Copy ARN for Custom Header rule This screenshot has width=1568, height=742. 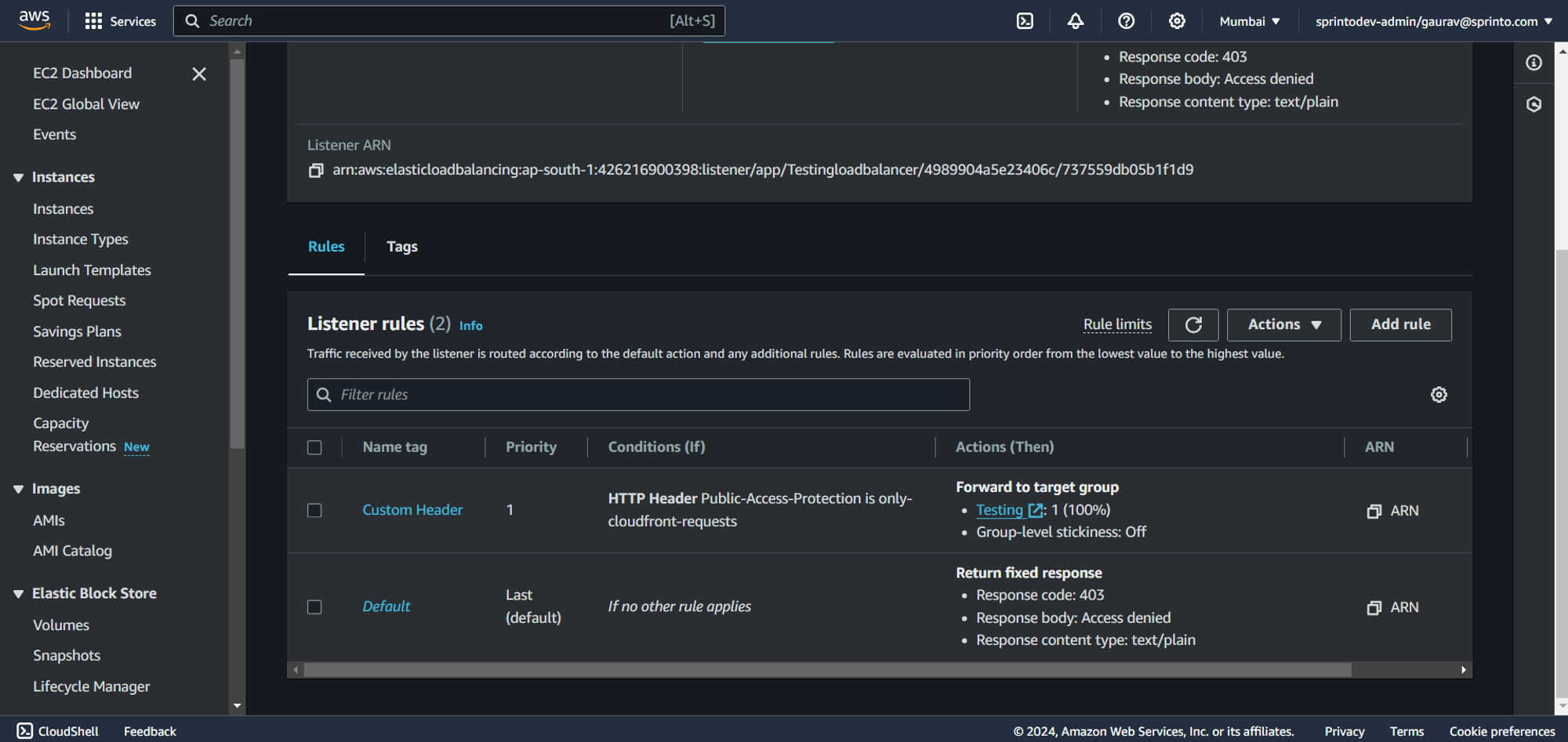[1374, 511]
